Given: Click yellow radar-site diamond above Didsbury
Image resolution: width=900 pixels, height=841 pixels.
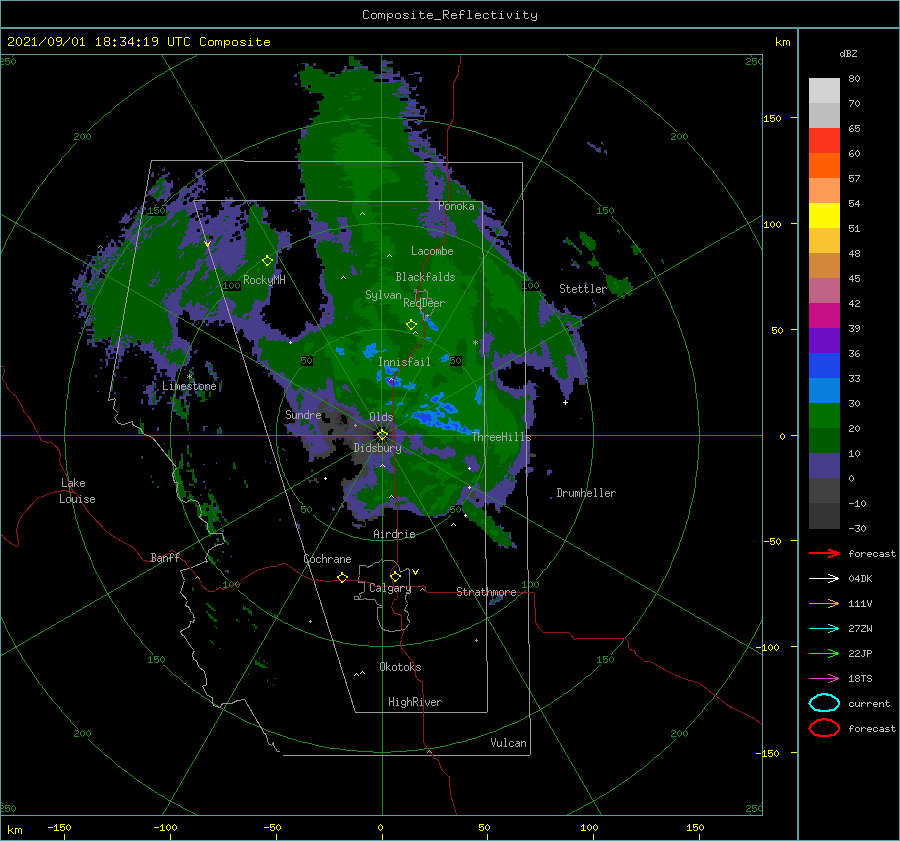Looking at the screenshot, I should [382, 435].
